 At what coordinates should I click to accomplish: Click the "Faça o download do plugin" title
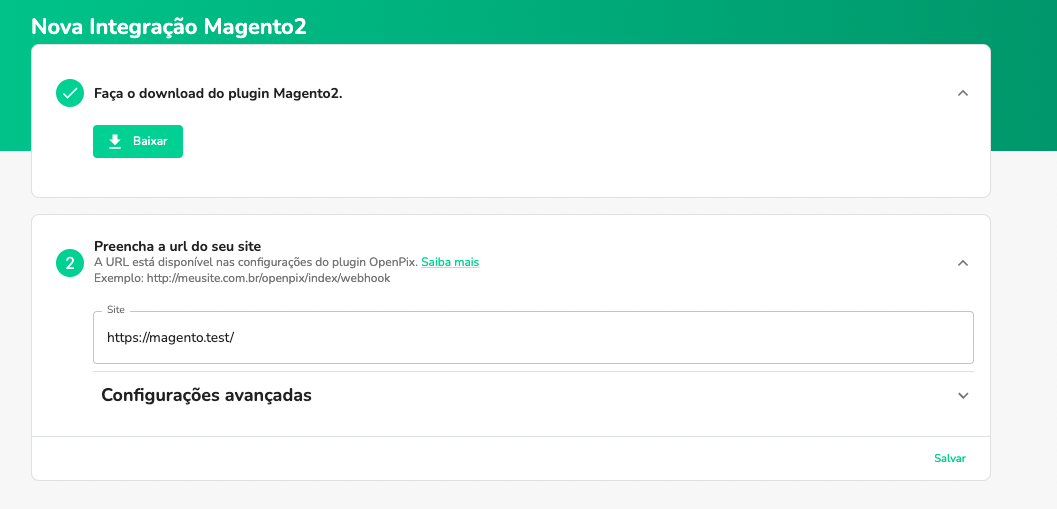218,93
